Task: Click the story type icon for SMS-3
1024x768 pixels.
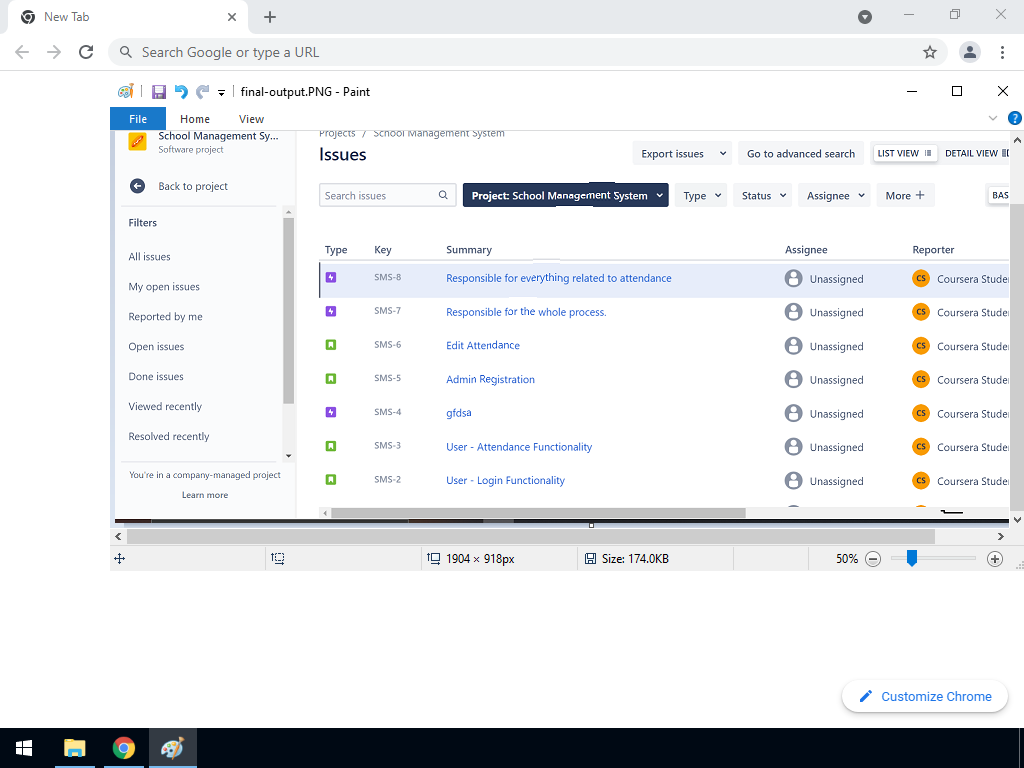Action: 331,446
